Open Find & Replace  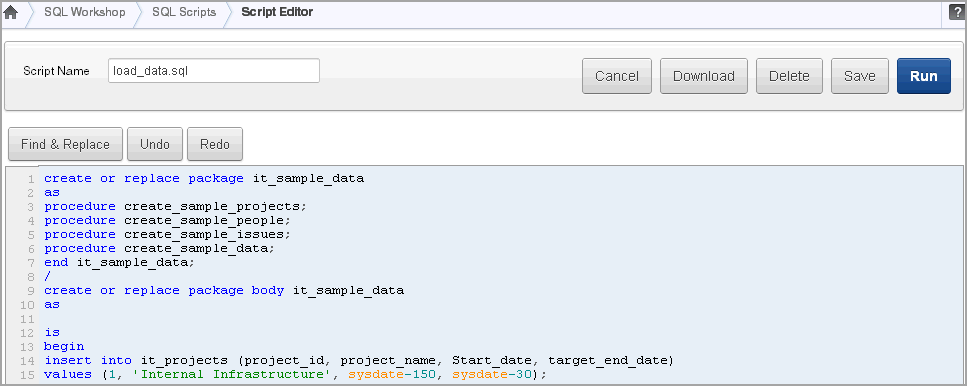[x=65, y=144]
